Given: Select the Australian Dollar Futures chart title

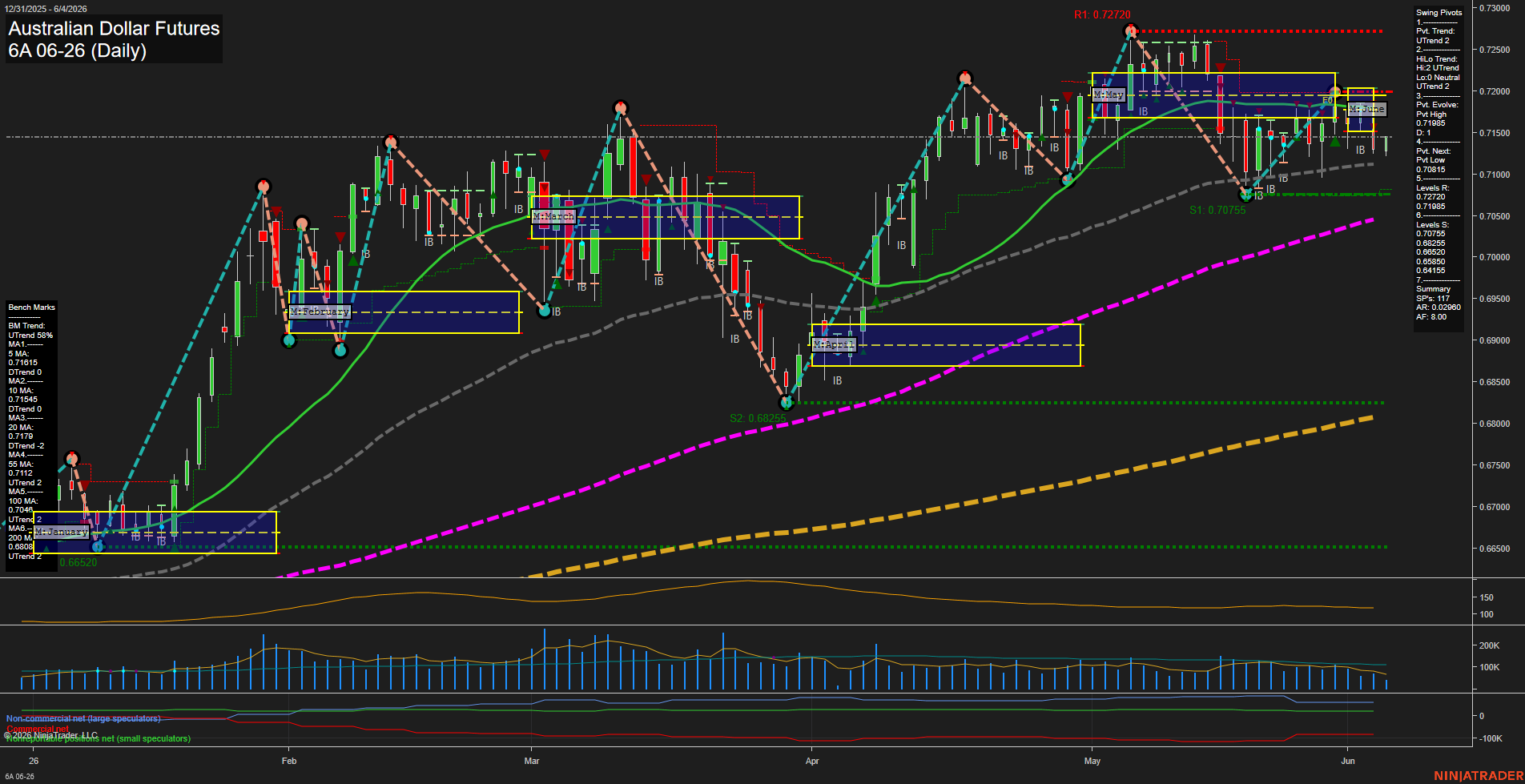Looking at the screenshot, I should [x=114, y=29].
